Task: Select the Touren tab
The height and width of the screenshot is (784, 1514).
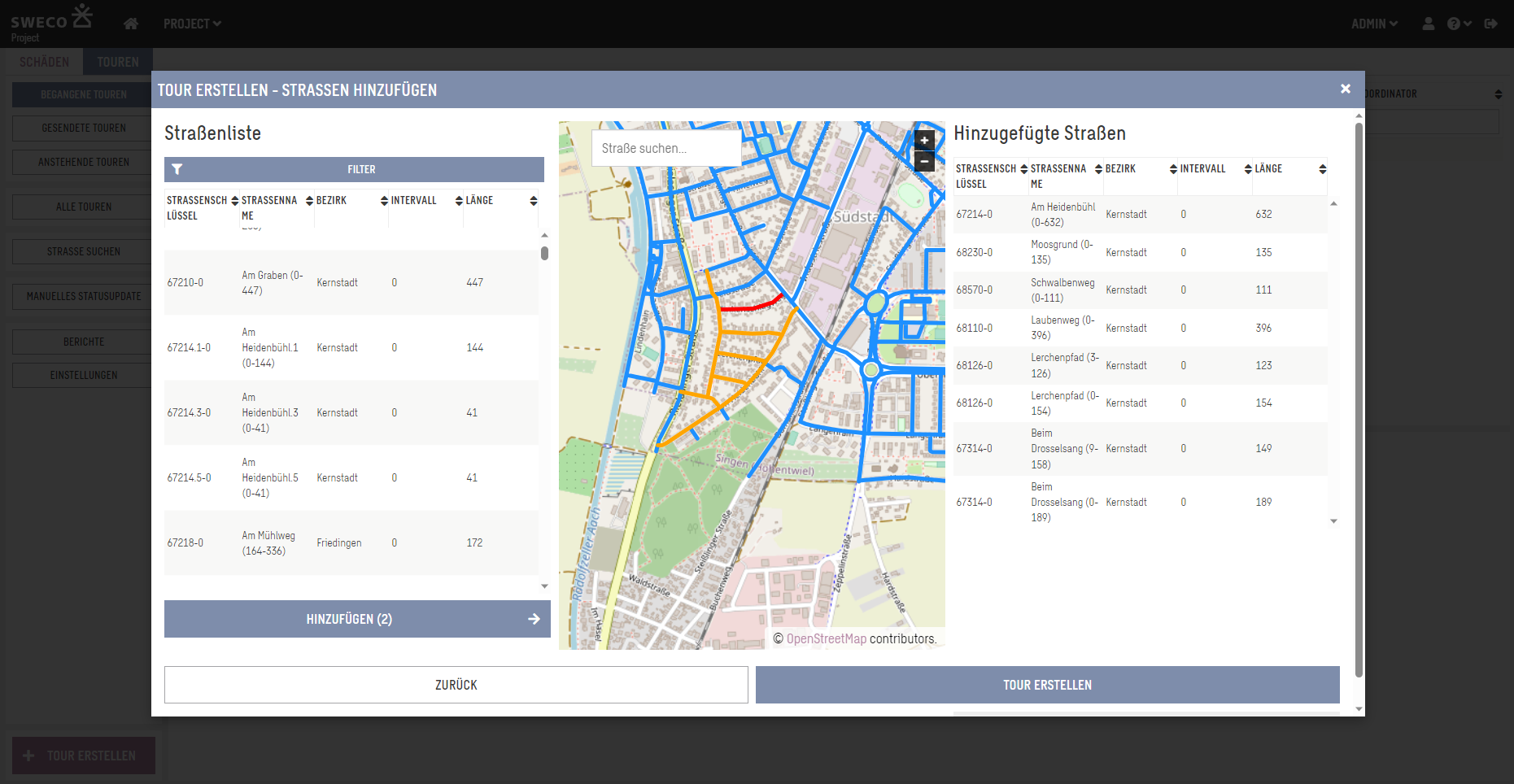Action: point(118,62)
